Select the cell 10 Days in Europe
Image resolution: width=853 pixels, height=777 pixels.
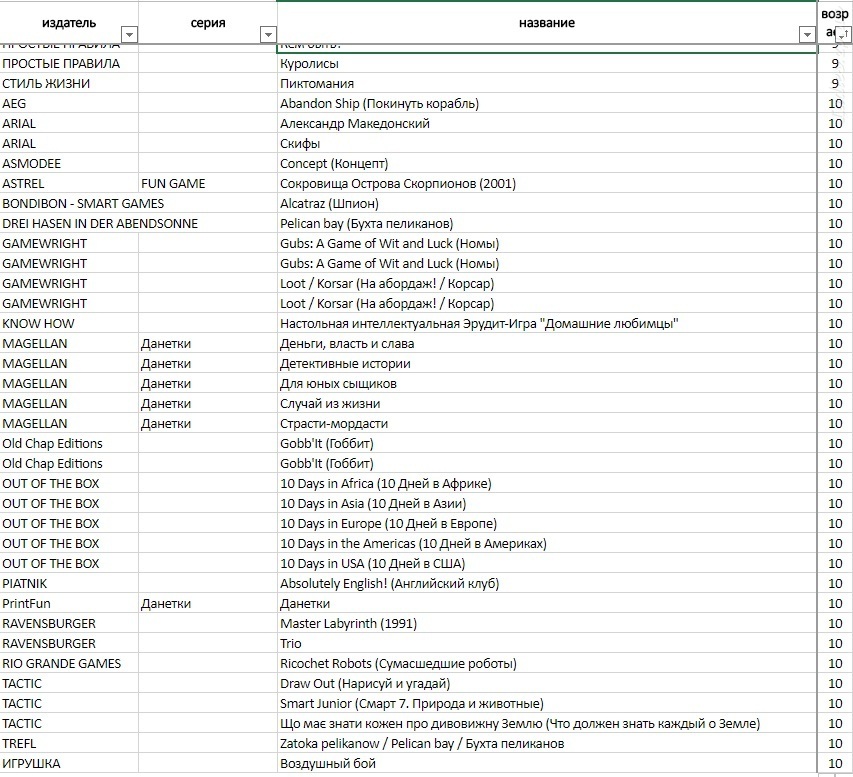click(x=547, y=523)
